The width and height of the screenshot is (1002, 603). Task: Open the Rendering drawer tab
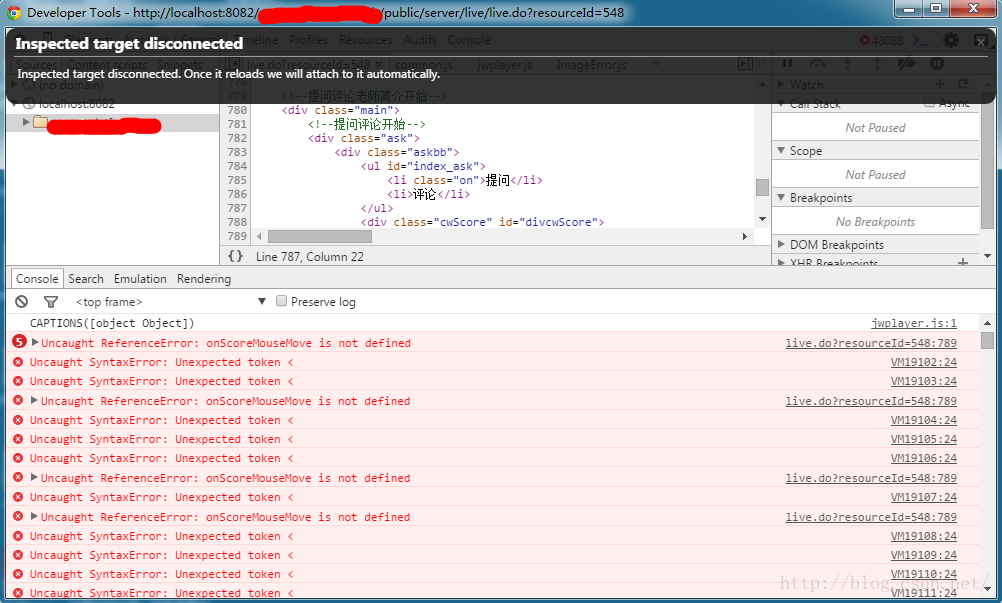click(204, 279)
